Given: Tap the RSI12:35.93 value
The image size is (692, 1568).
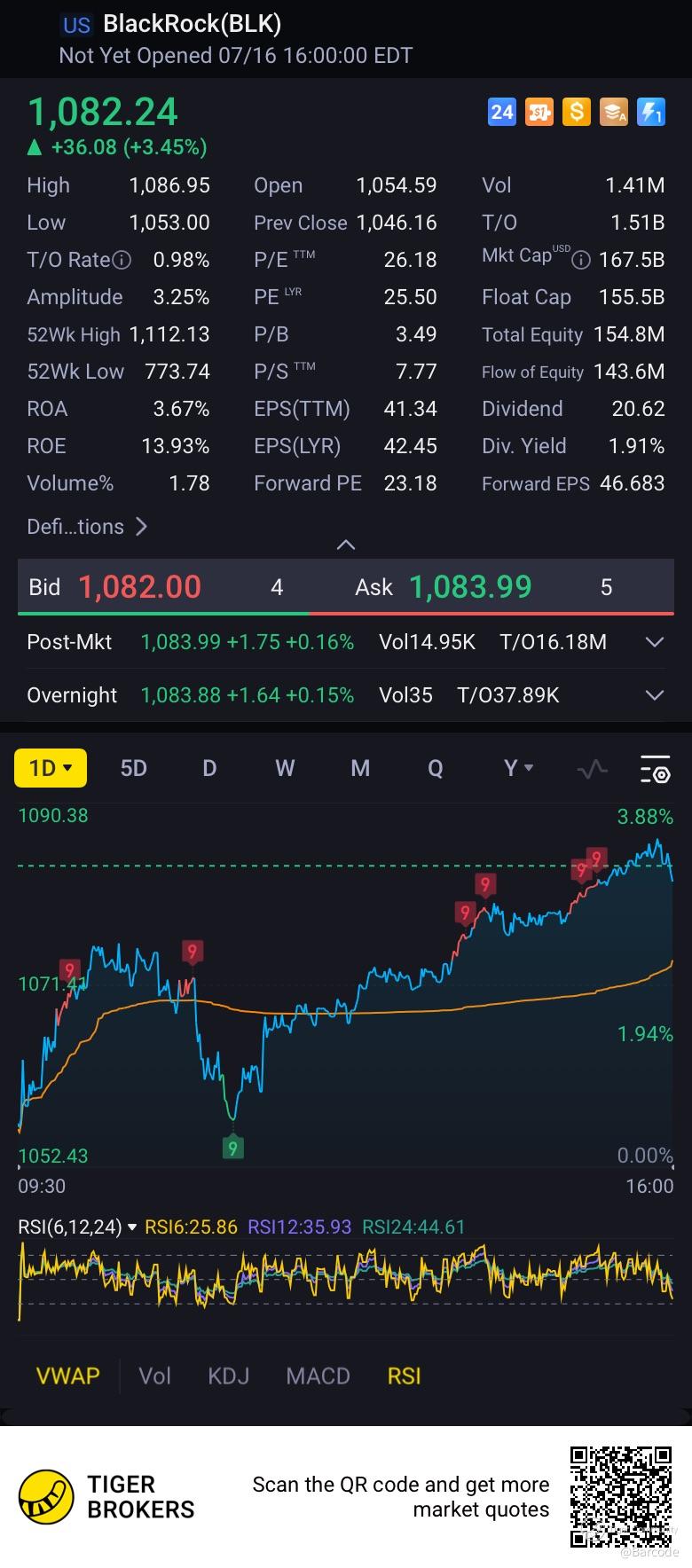Looking at the screenshot, I should pyautogui.click(x=299, y=1227).
